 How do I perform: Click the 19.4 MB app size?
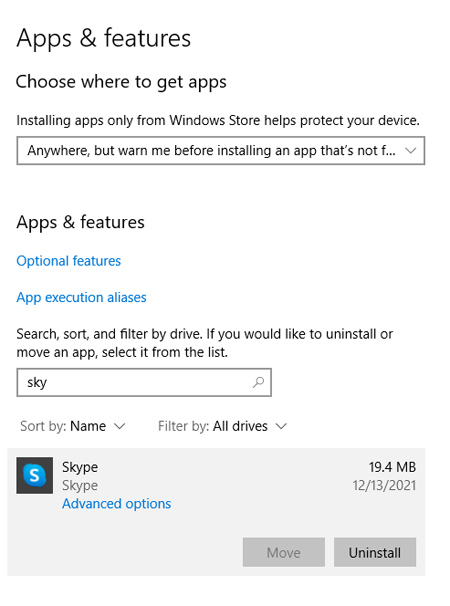(x=392, y=467)
